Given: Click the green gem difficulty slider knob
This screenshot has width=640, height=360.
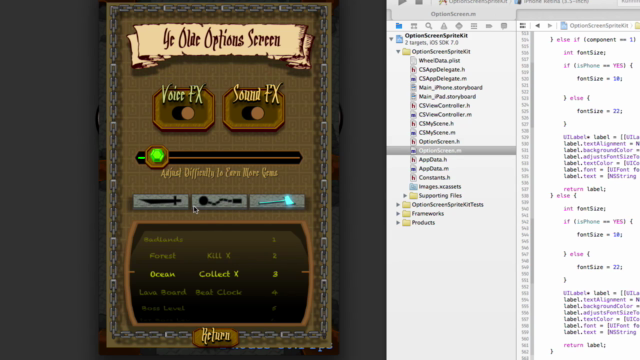Looking at the screenshot, I should (157, 156).
